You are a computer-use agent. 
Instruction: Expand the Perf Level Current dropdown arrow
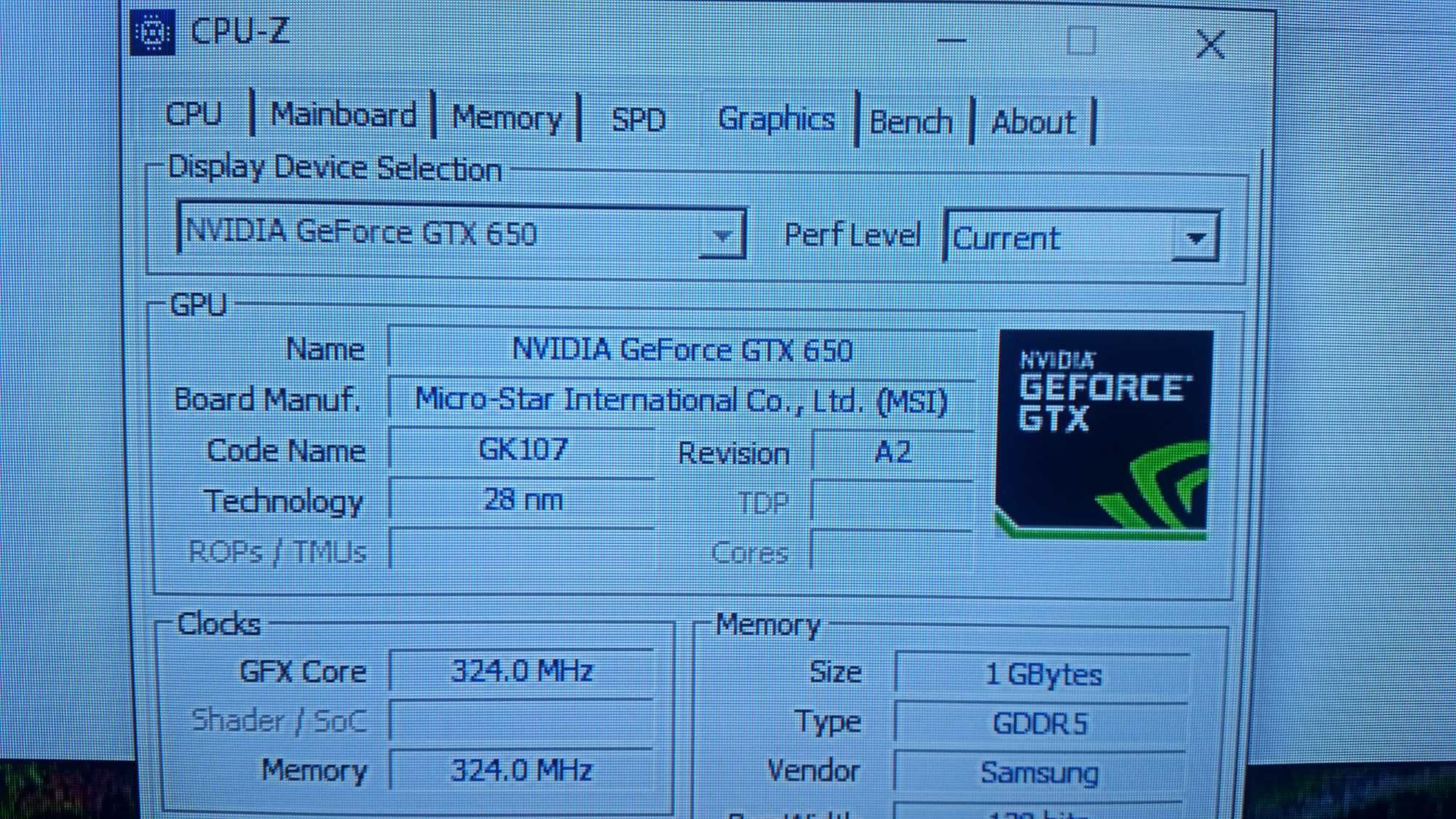[x=1195, y=237]
